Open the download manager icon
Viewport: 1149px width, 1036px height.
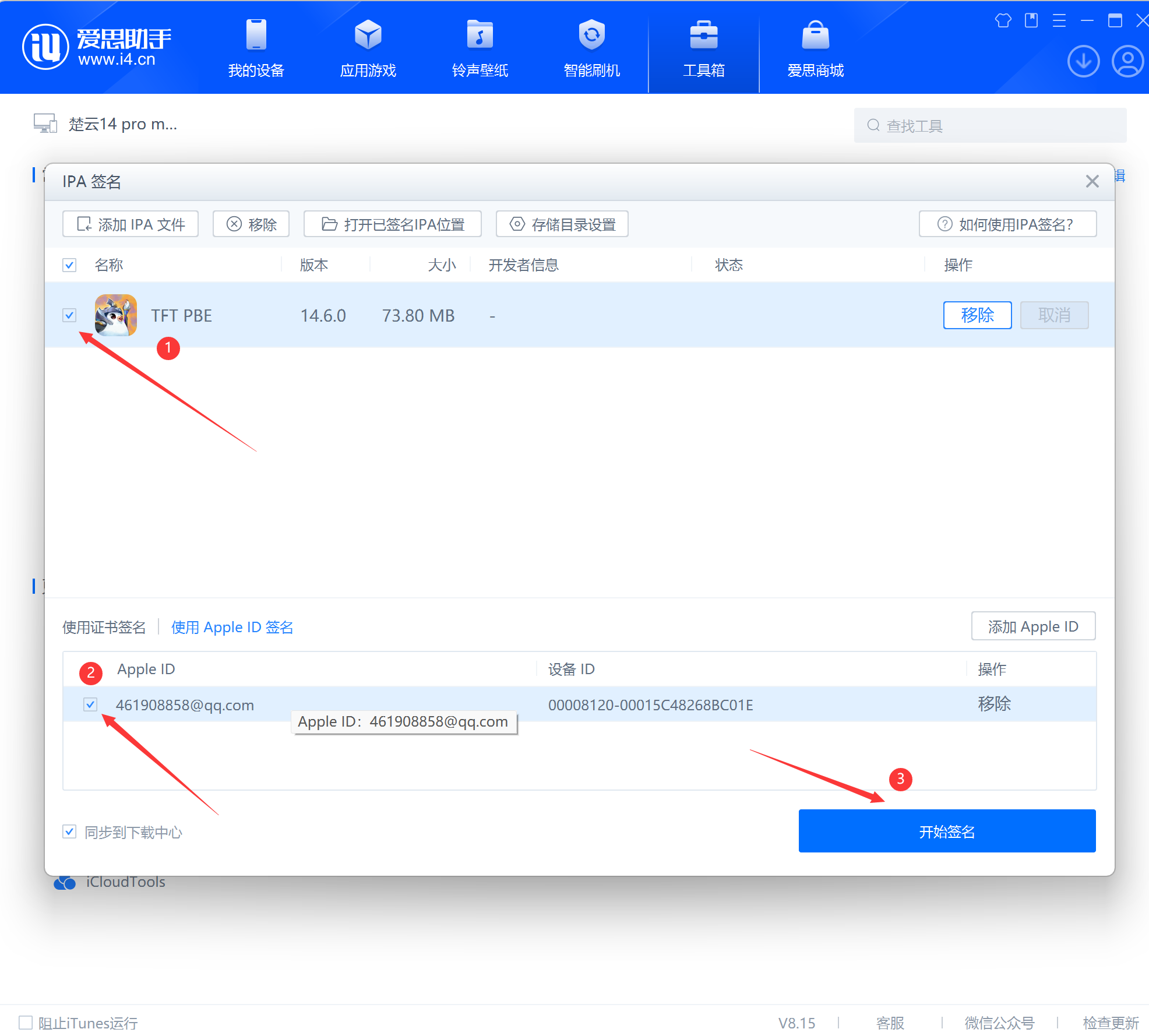pos(1083,61)
